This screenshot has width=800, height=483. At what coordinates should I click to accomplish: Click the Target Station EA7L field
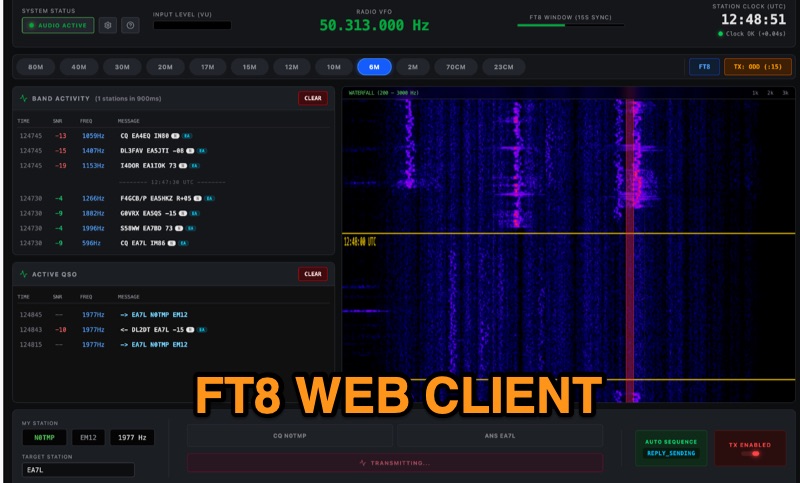pos(78,470)
